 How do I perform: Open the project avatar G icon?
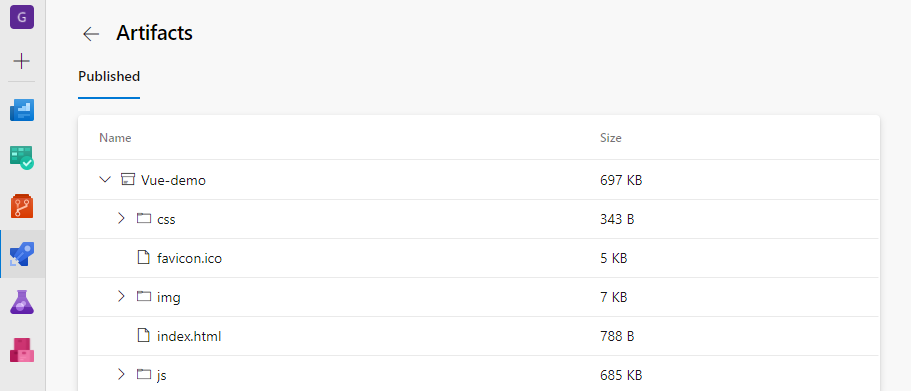[x=22, y=16]
